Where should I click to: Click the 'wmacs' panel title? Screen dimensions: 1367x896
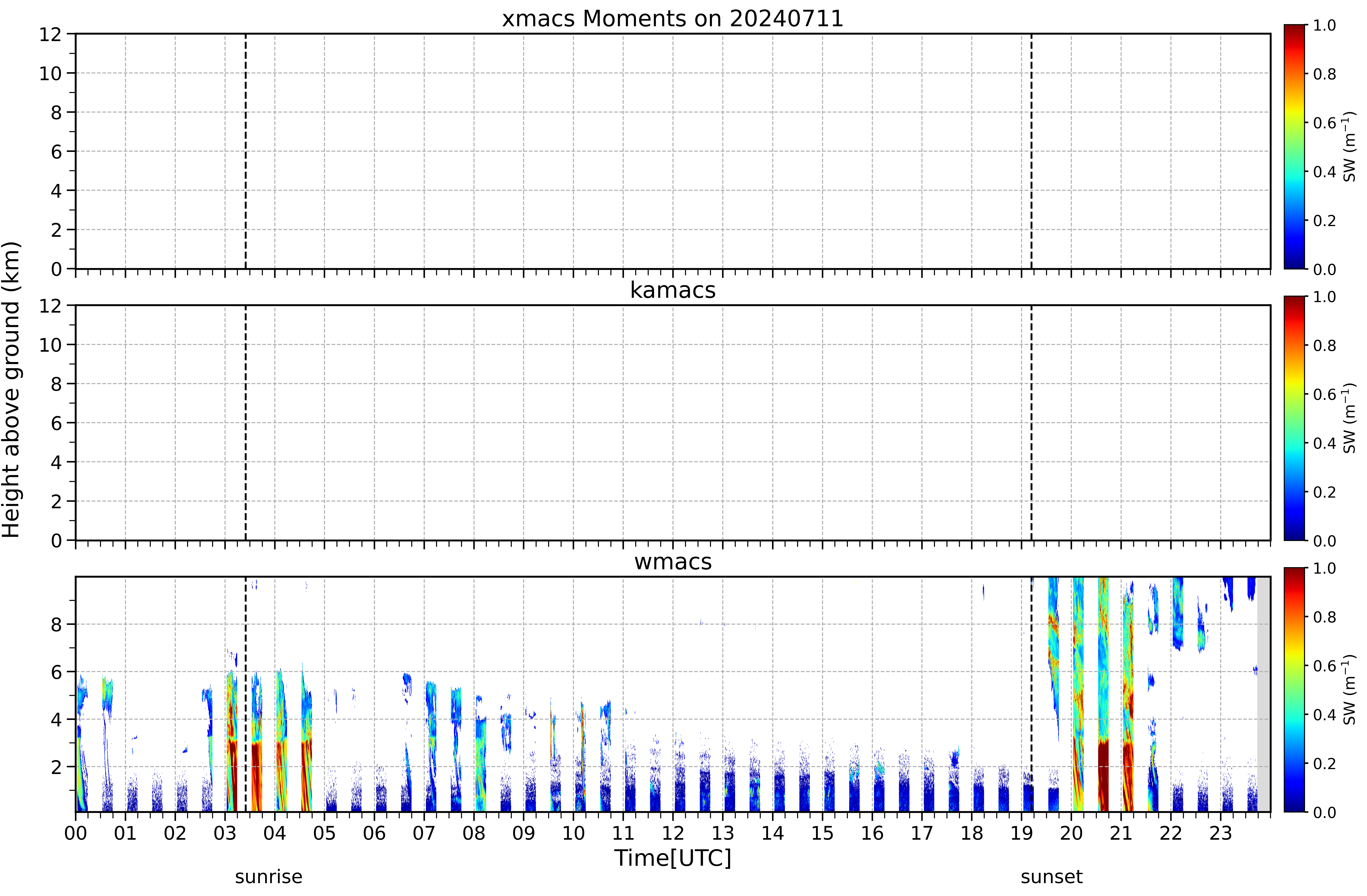tap(673, 562)
